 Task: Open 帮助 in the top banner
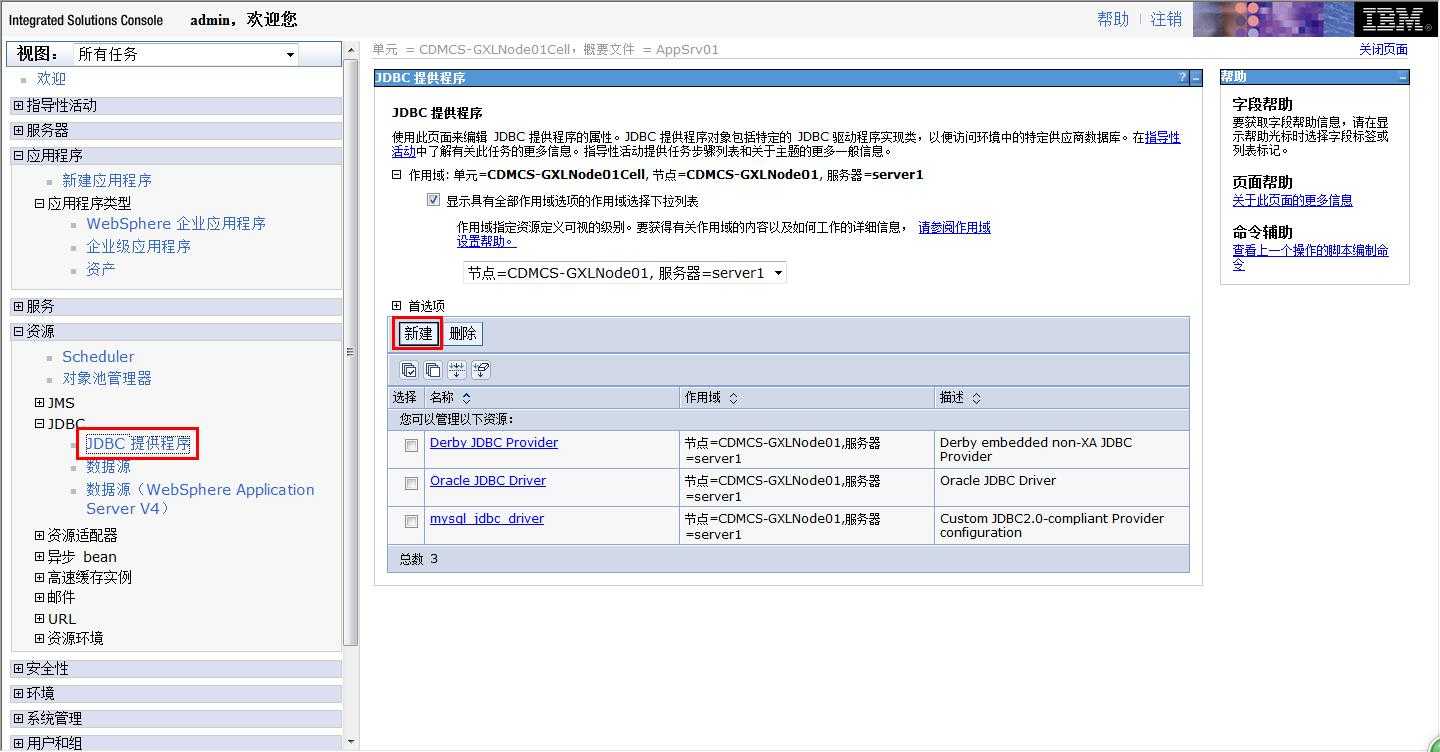(x=1113, y=19)
